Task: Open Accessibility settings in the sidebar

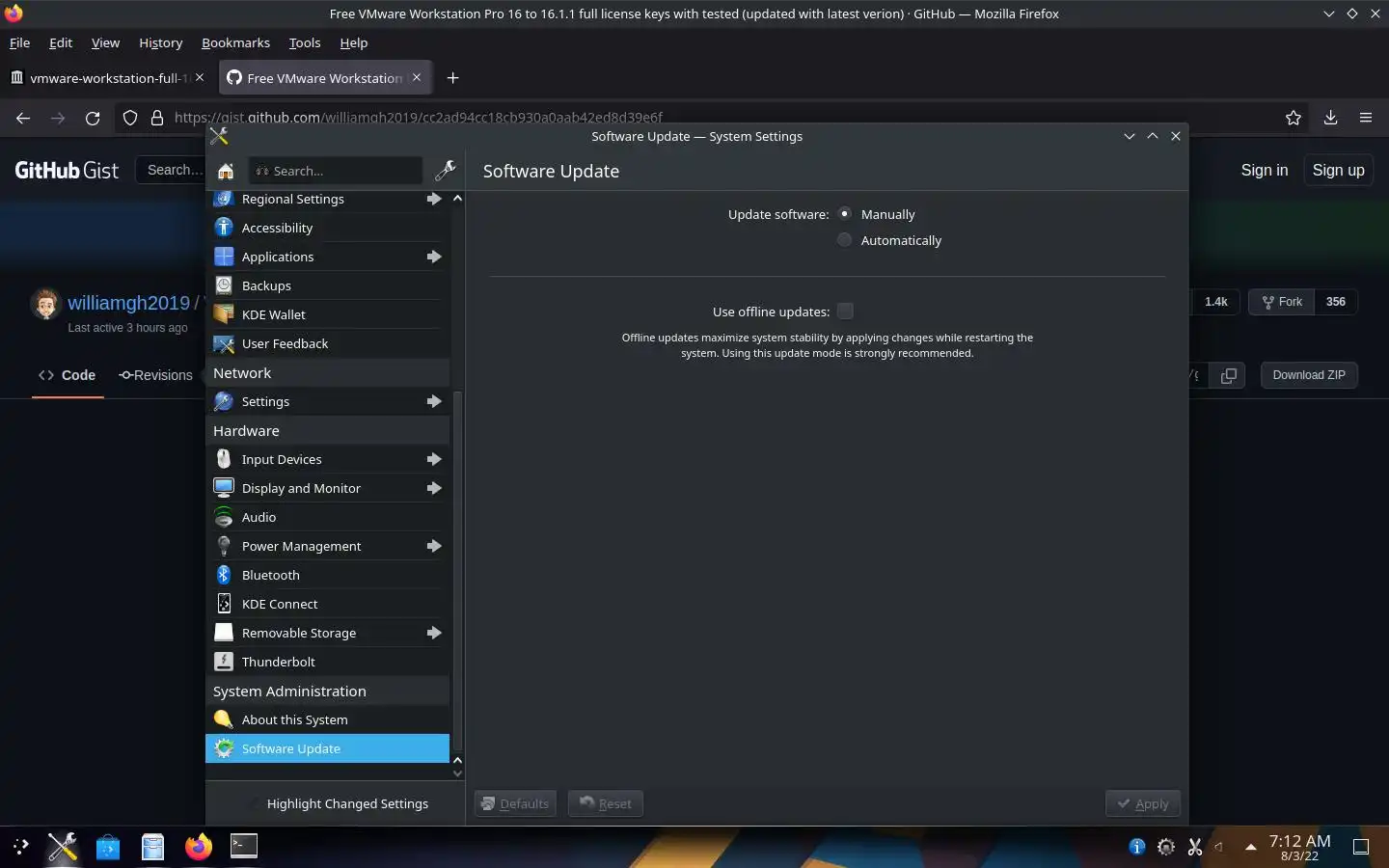Action: [327, 228]
